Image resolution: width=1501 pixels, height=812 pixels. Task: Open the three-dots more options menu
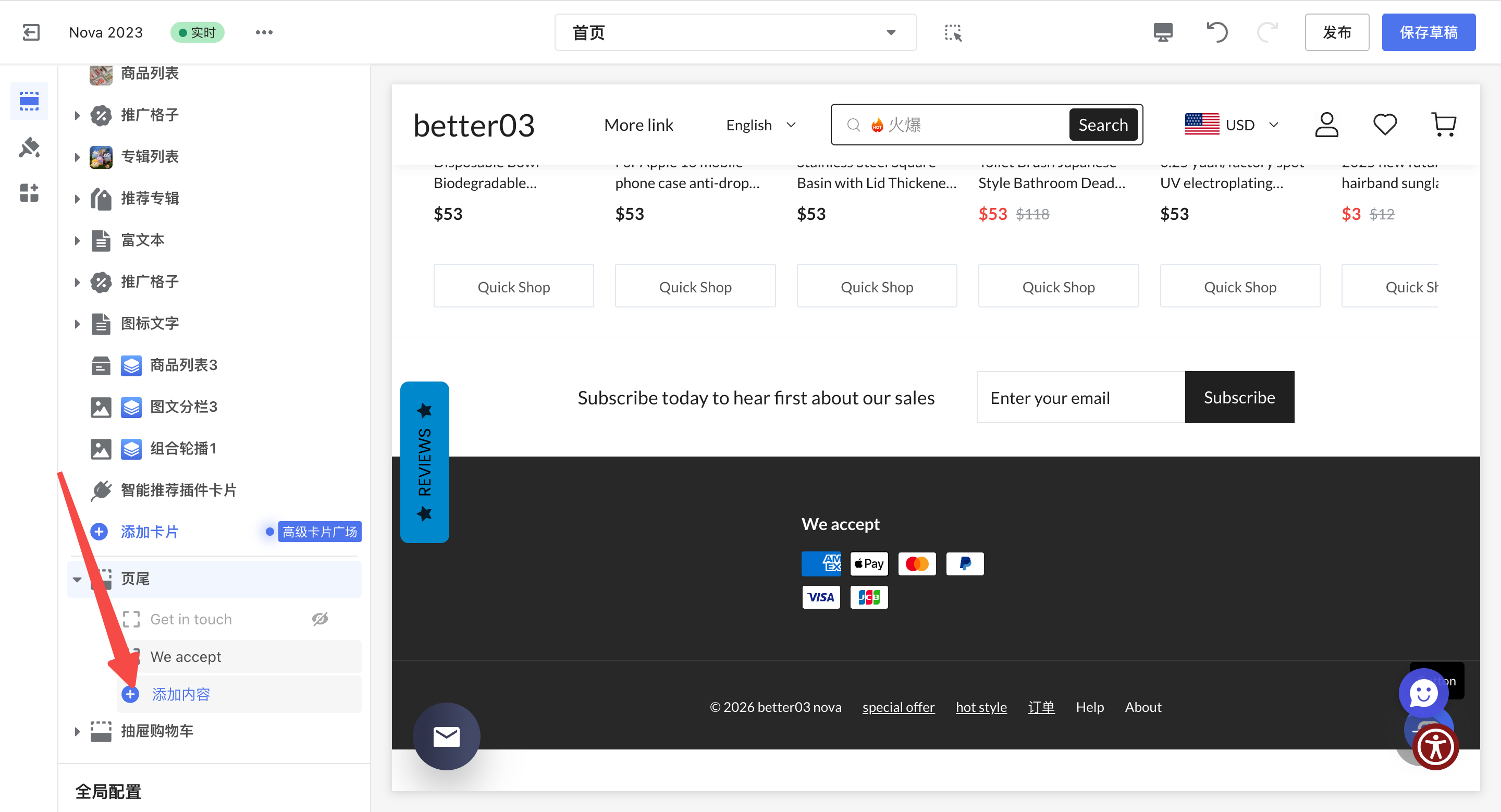264,32
